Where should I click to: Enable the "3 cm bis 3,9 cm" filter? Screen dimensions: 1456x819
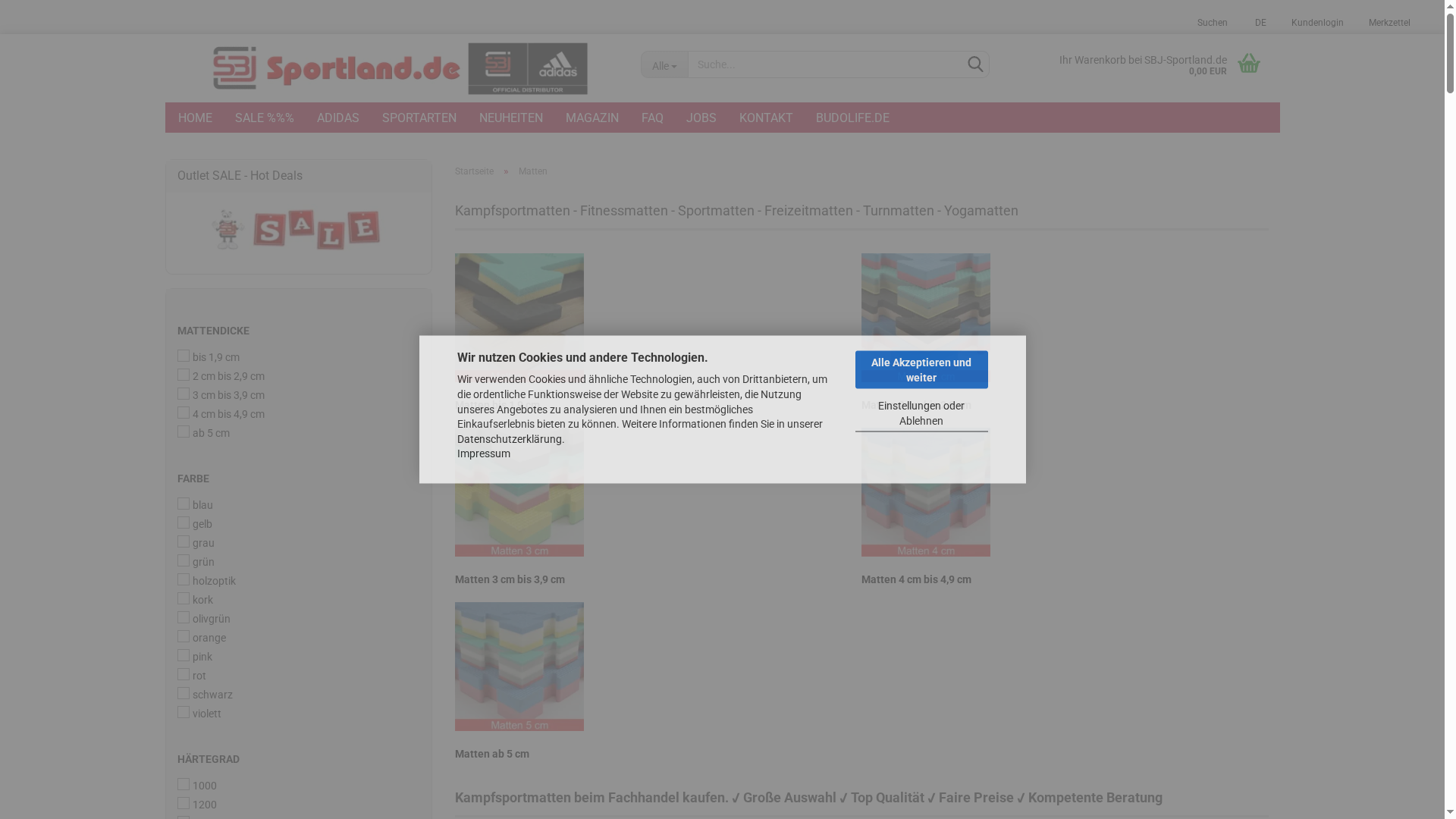(183, 394)
